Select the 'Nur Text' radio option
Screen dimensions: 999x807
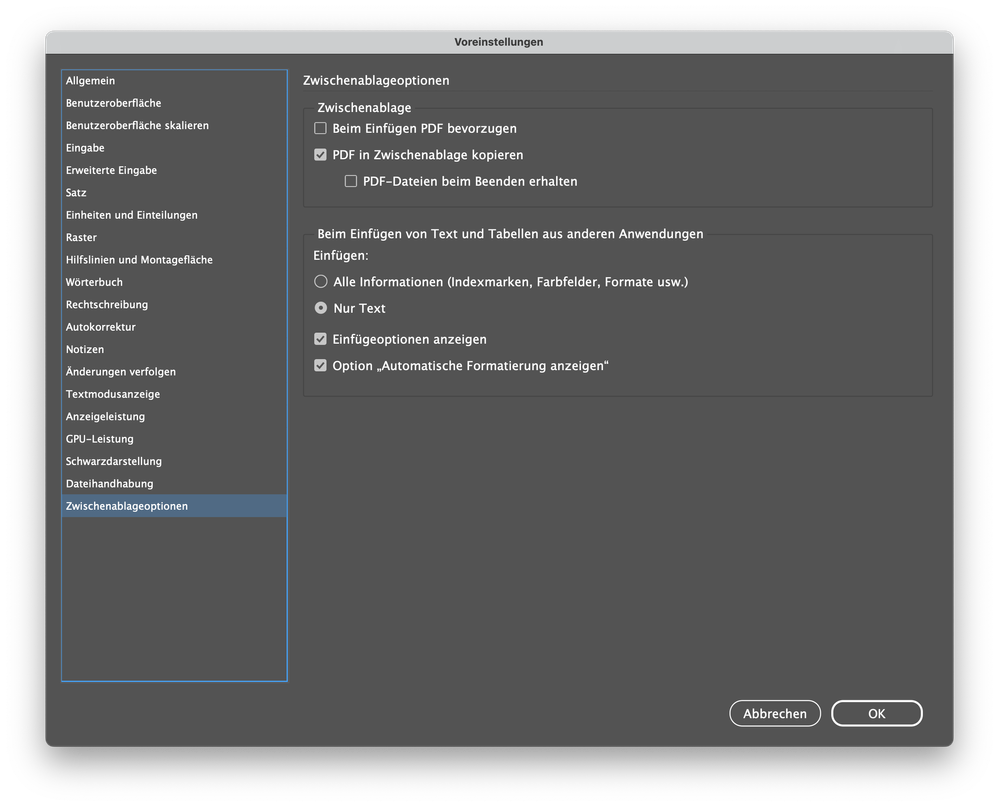(321, 308)
